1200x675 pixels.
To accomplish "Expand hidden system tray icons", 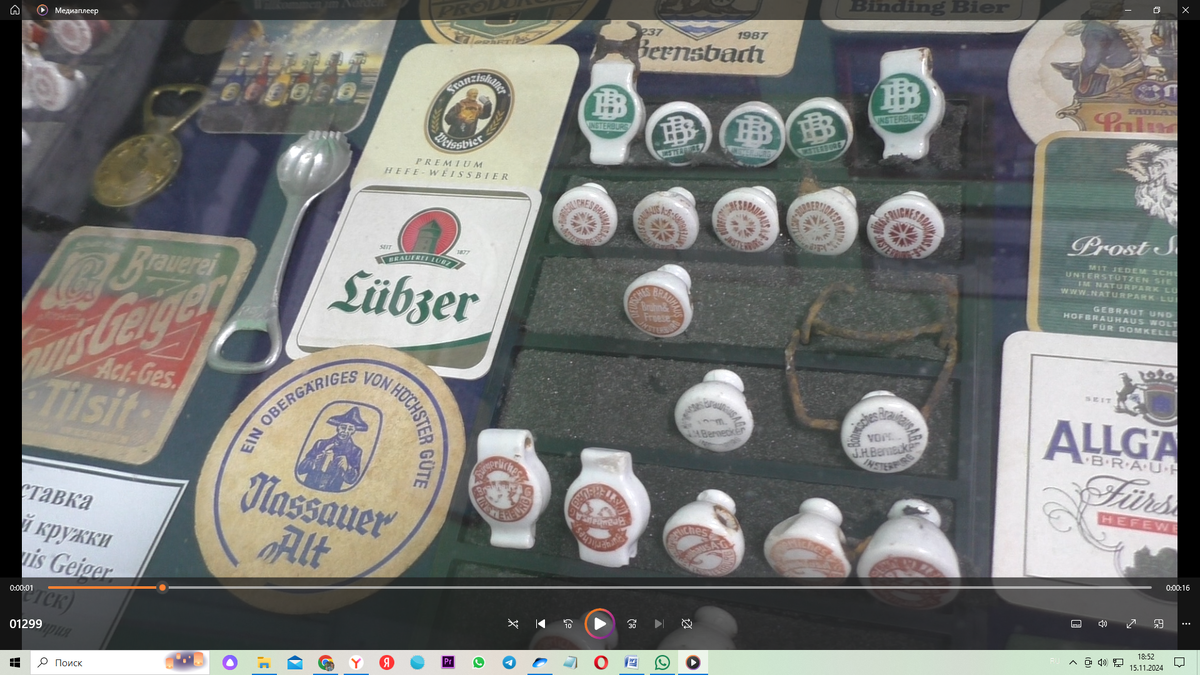I will click(1073, 662).
